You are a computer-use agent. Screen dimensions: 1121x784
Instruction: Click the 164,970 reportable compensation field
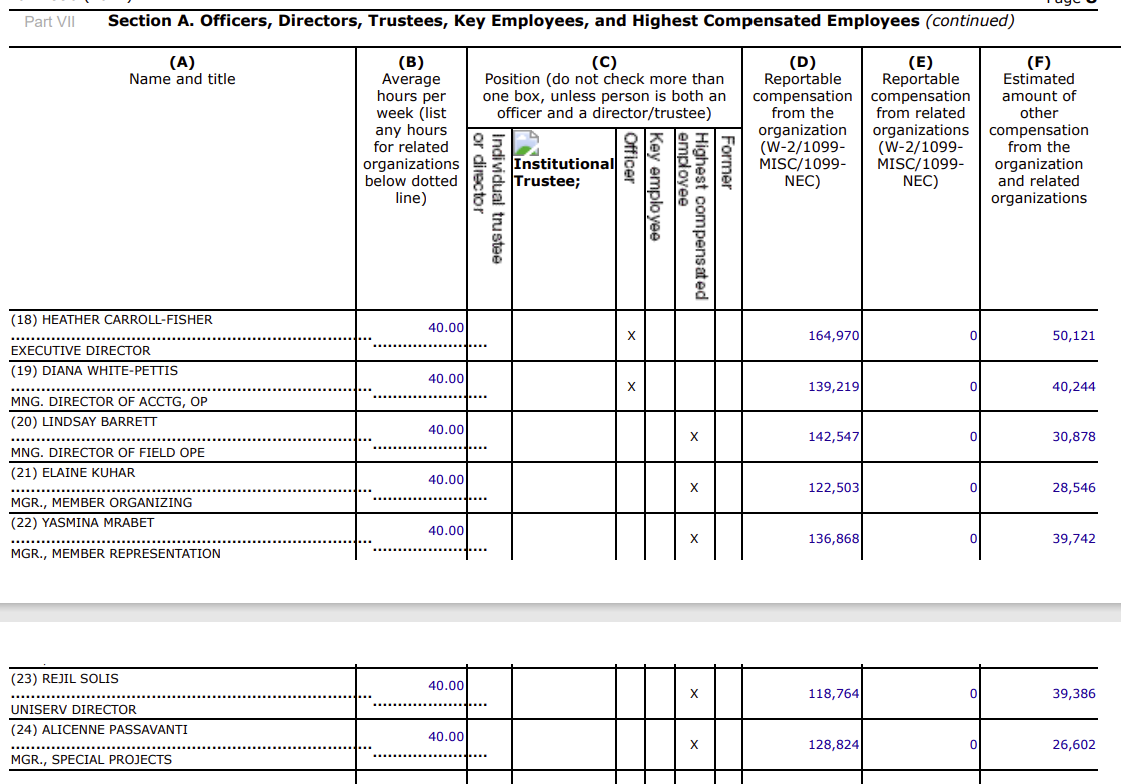coord(833,336)
